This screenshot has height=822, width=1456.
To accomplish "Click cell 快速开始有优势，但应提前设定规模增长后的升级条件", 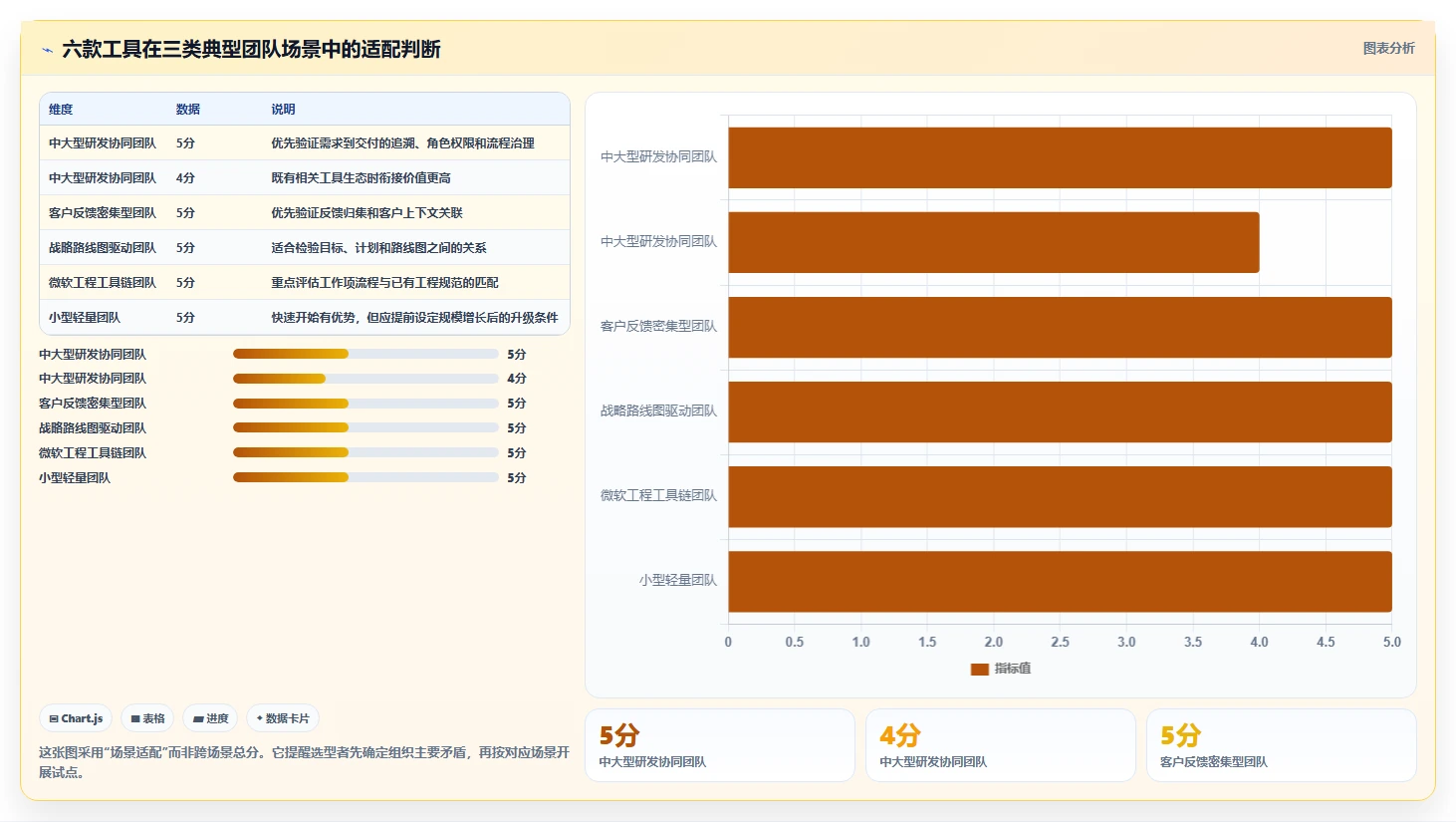I will pyautogui.click(x=414, y=318).
